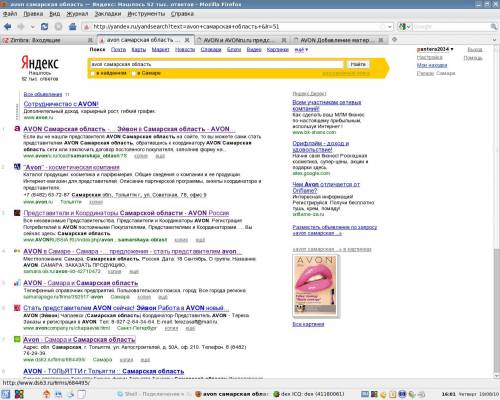Screen dimensions: 500x400
Task: Click the Firefox icon of the avon taskbar entry
Action: tap(198, 394)
